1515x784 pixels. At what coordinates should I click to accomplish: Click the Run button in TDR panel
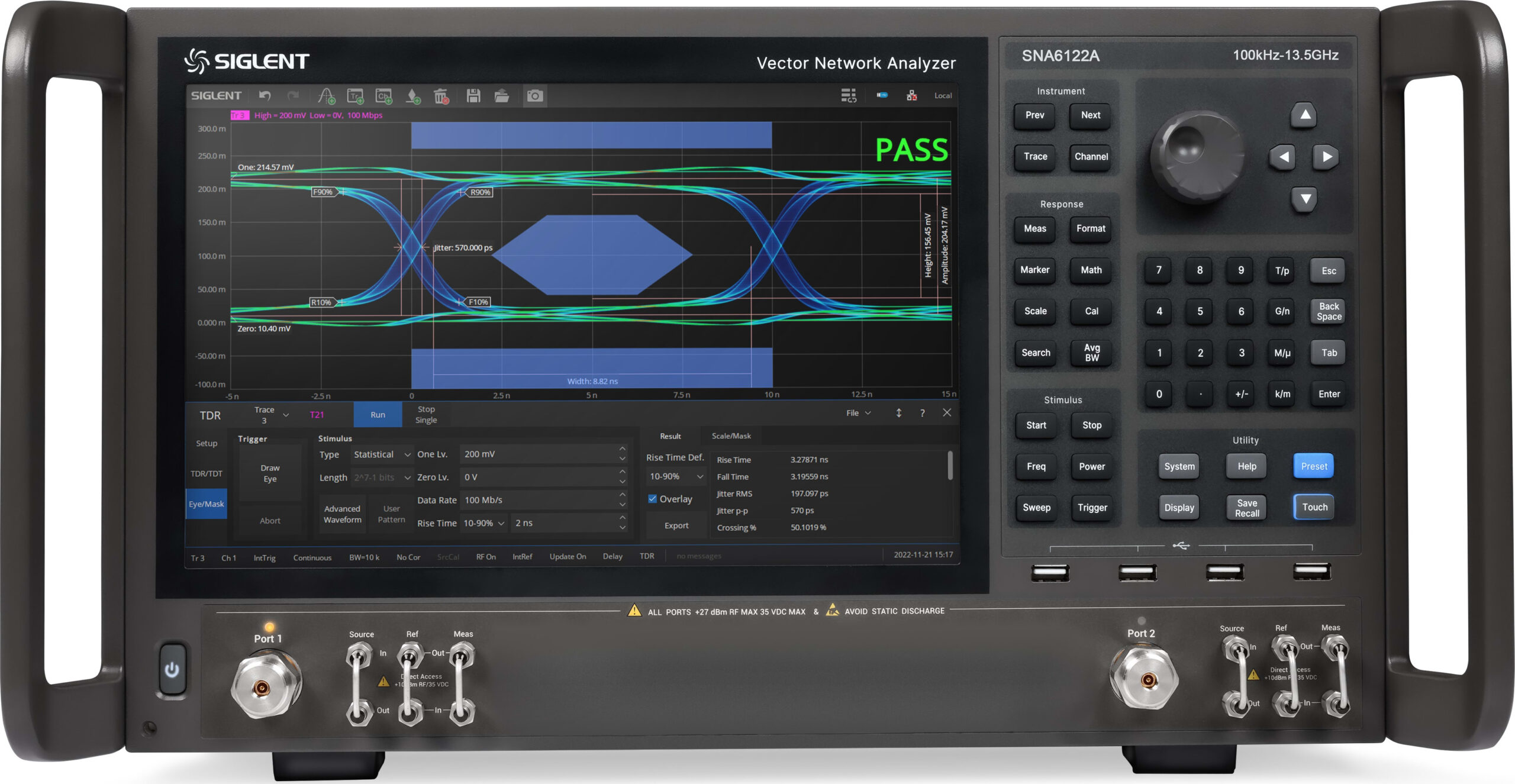378,415
